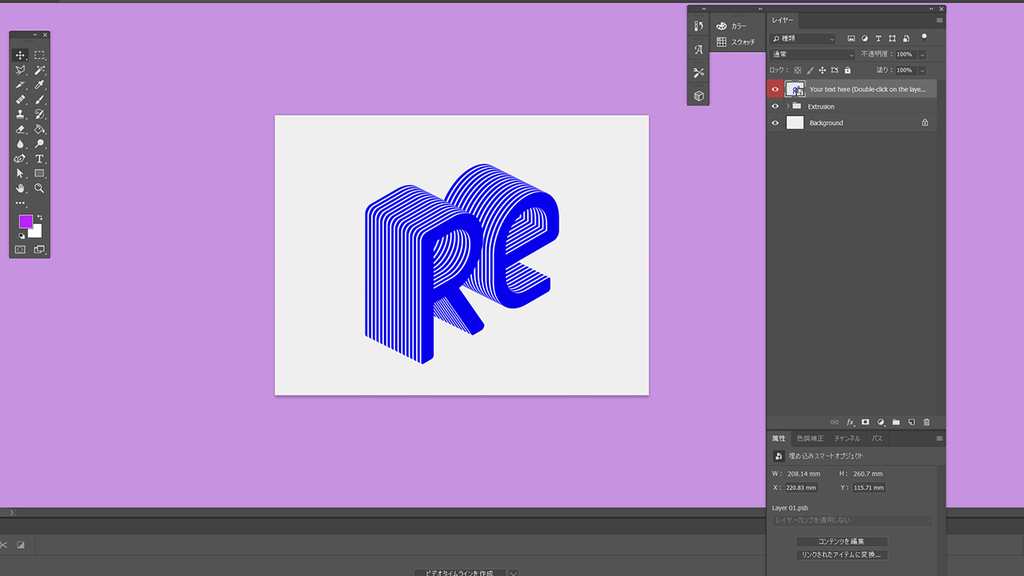Filter layers by shape layers
The height and width of the screenshot is (576, 1024).
[x=892, y=39]
